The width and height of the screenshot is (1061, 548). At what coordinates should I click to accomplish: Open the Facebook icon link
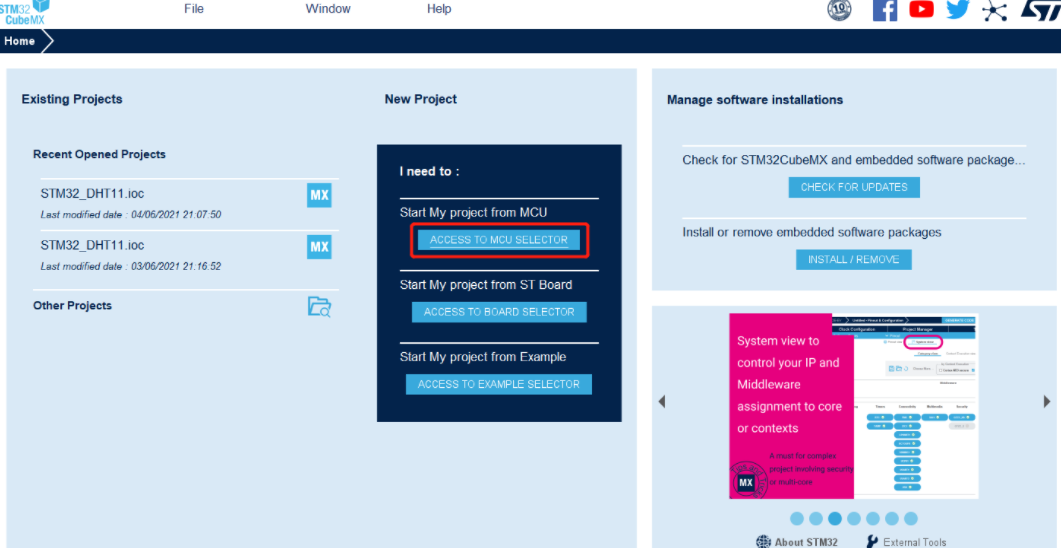pyautogui.click(x=885, y=9)
